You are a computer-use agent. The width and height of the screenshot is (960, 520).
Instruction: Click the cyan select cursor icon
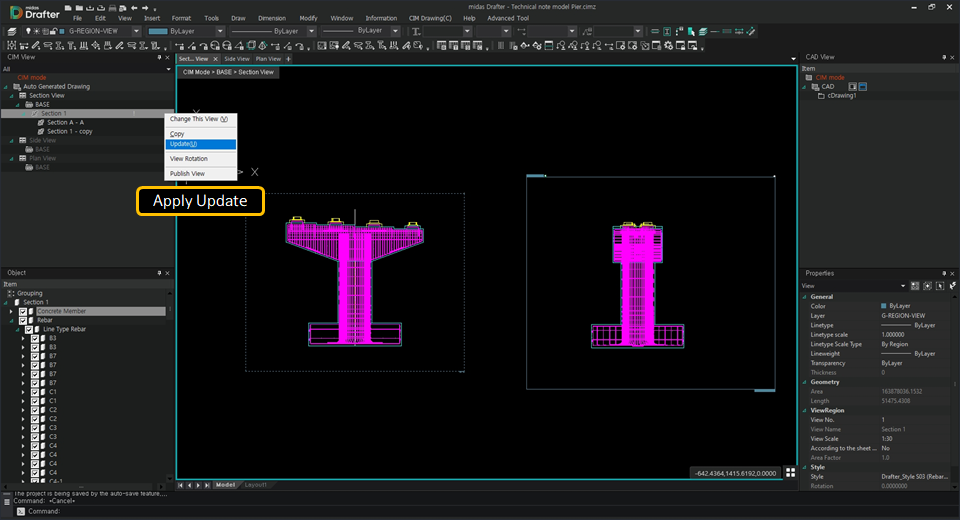[691, 31]
